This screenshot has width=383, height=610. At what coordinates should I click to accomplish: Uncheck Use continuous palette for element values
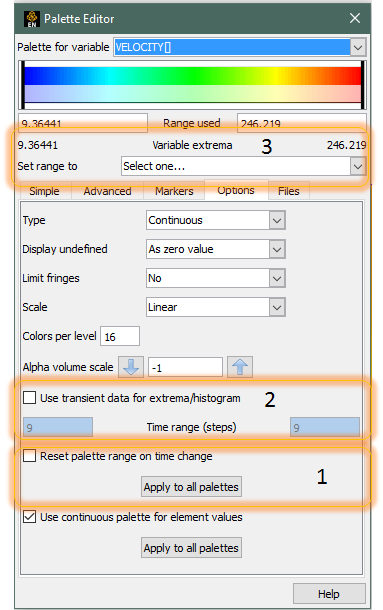point(30,517)
